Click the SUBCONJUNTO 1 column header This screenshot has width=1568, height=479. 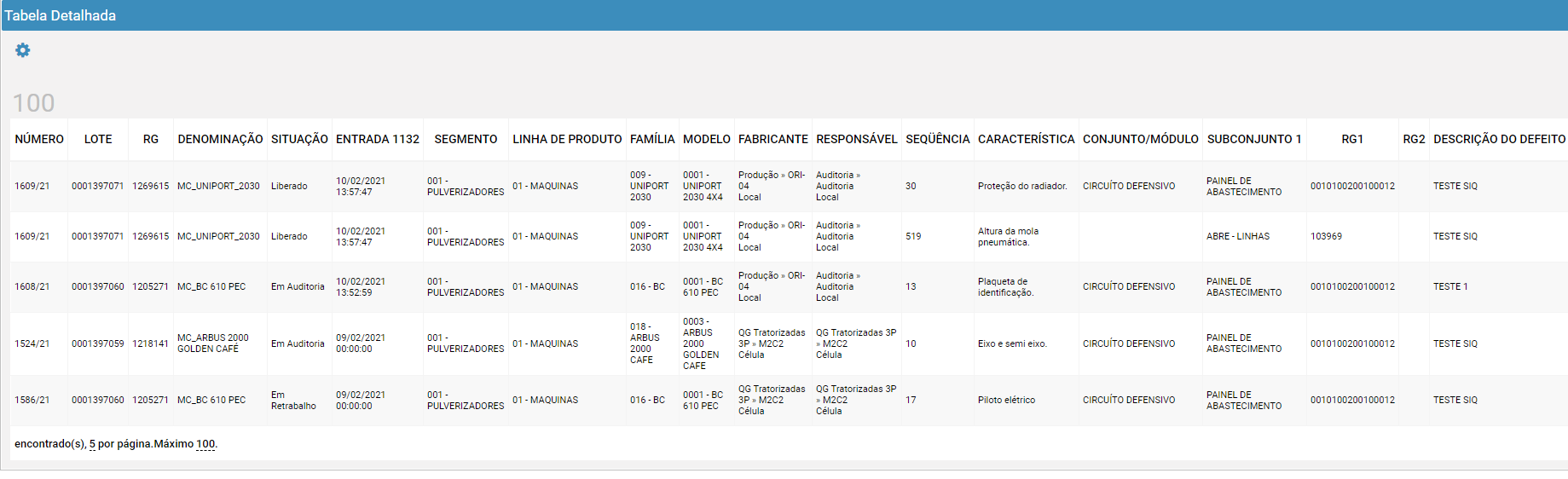1254,139
